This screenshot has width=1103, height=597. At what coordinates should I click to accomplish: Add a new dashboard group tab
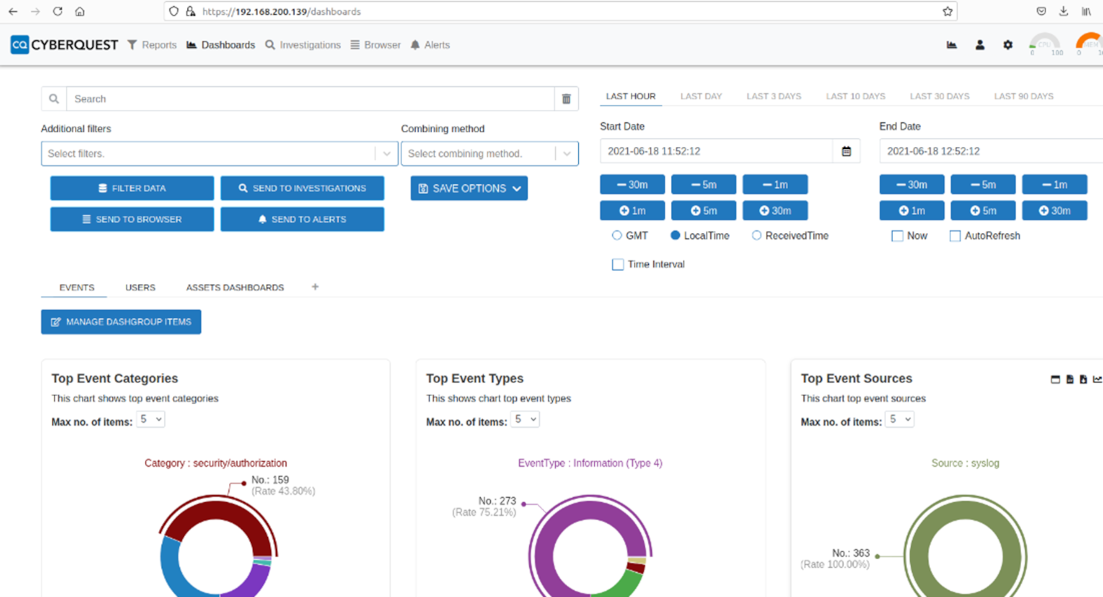pos(315,287)
